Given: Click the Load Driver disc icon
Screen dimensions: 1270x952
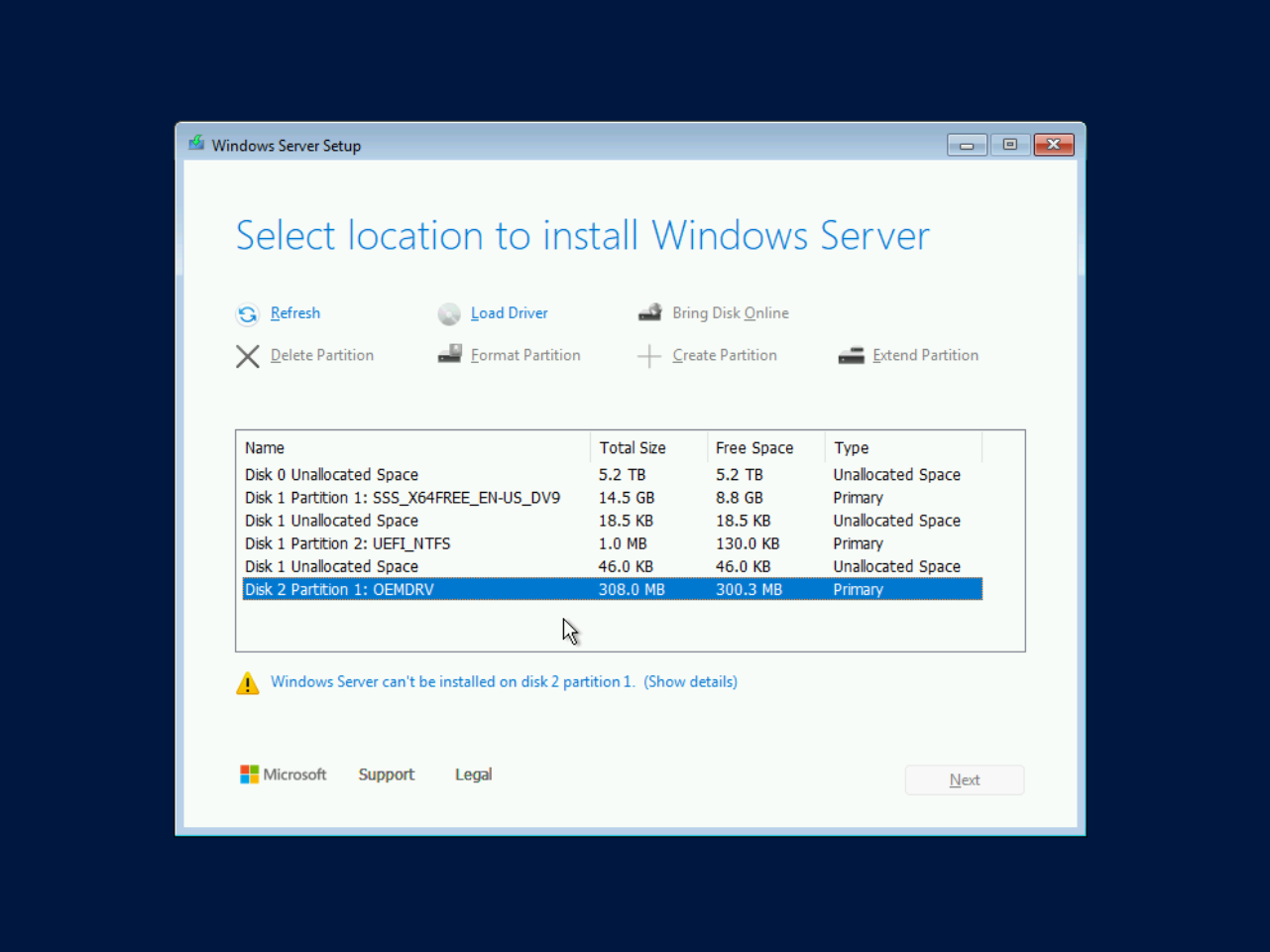Looking at the screenshot, I should [x=449, y=314].
